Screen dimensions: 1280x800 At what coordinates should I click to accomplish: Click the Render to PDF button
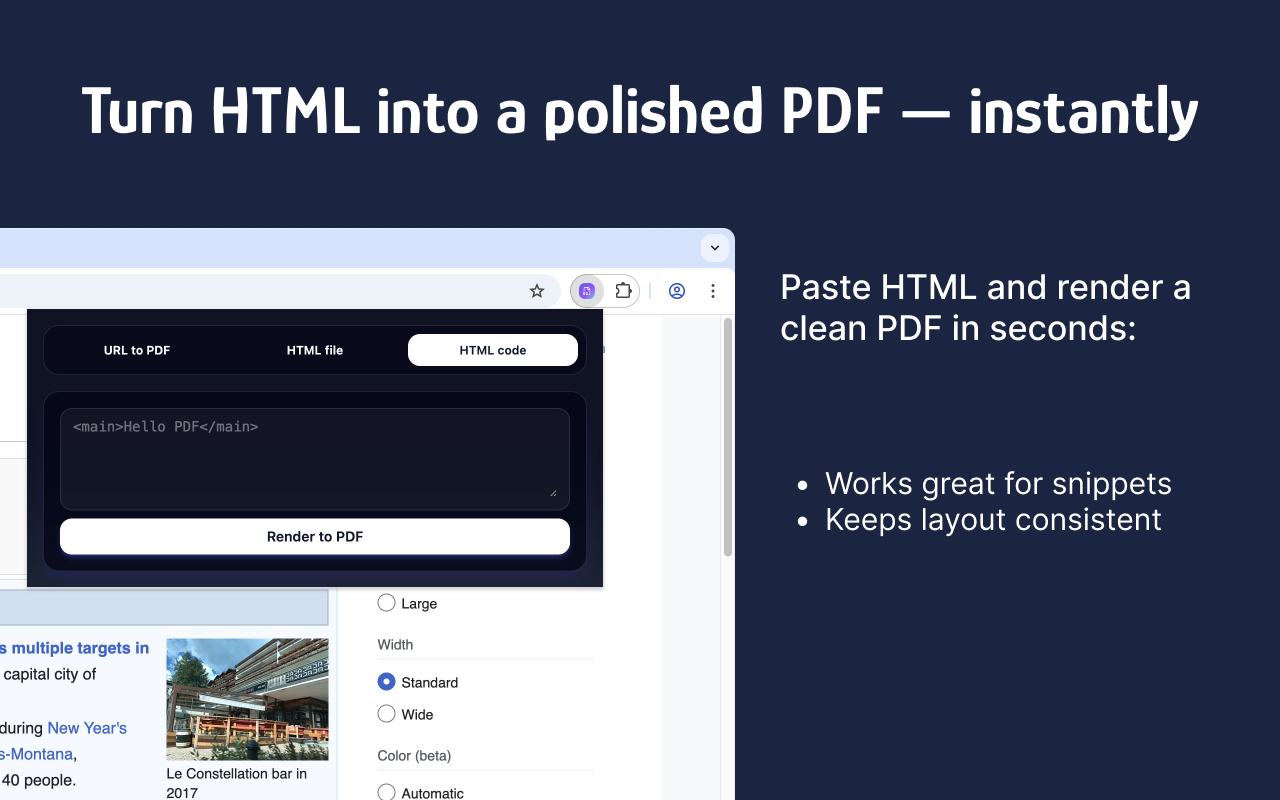click(315, 536)
